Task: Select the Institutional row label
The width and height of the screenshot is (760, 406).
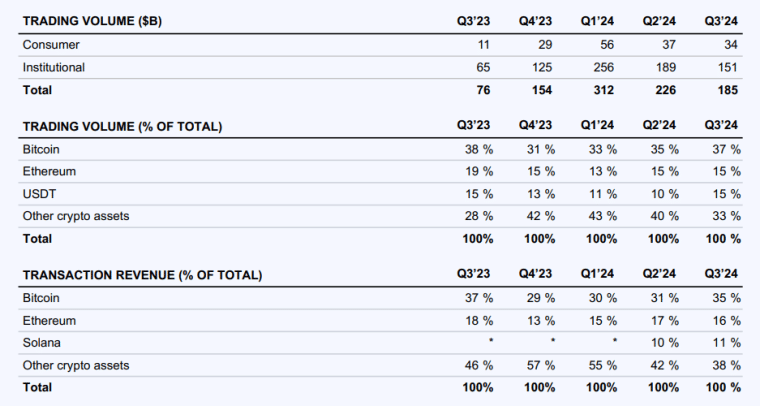Action: point(56,68)
